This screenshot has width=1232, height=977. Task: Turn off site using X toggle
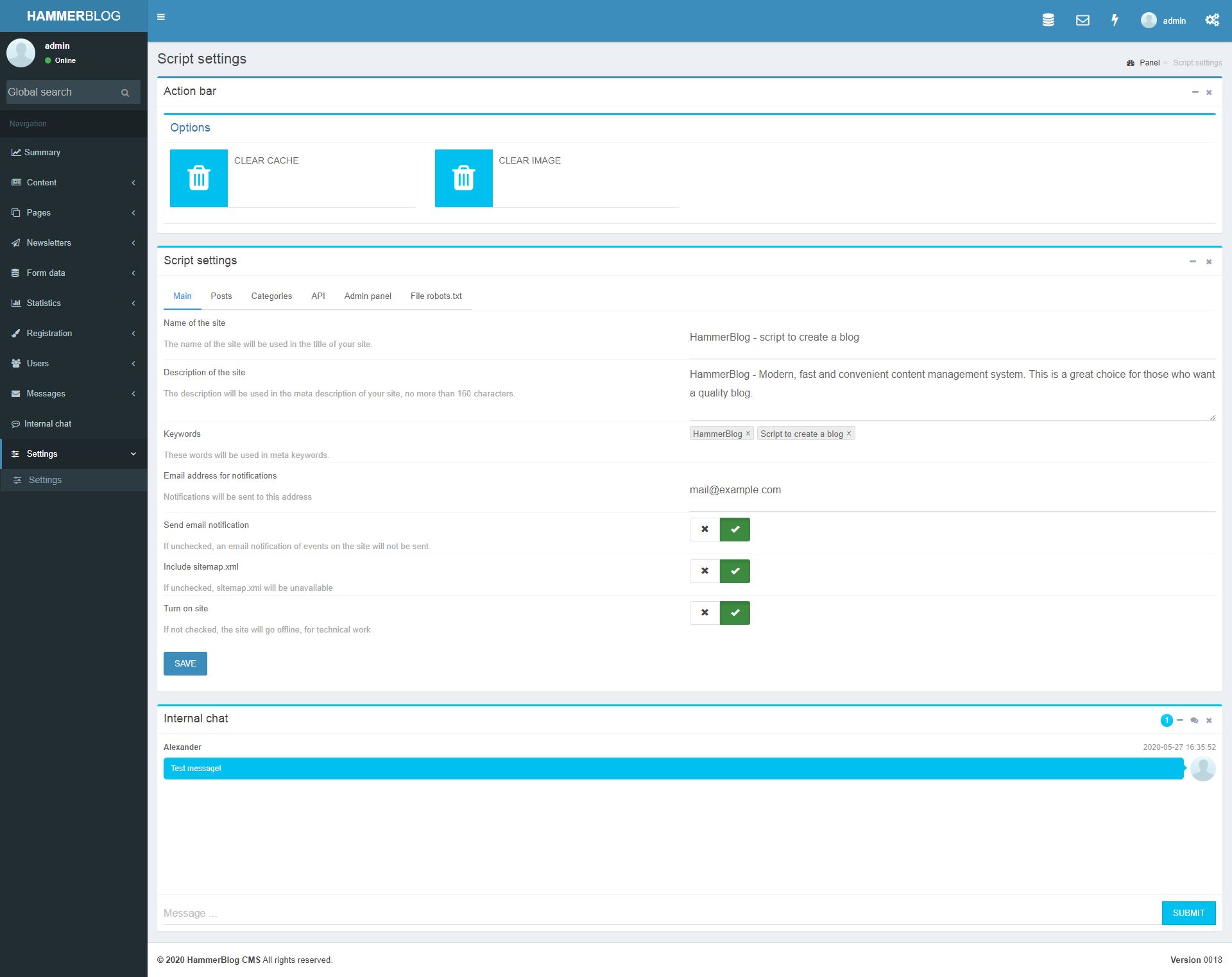pos(705,613)
